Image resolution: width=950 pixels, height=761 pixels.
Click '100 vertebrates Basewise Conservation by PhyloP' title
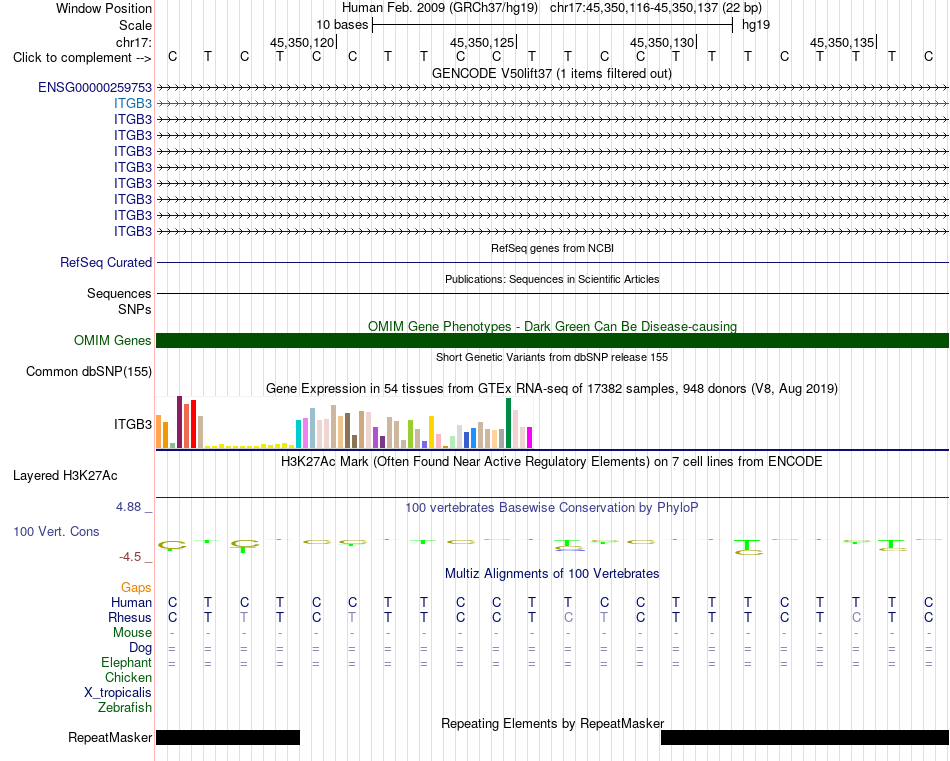pos(552,508)
